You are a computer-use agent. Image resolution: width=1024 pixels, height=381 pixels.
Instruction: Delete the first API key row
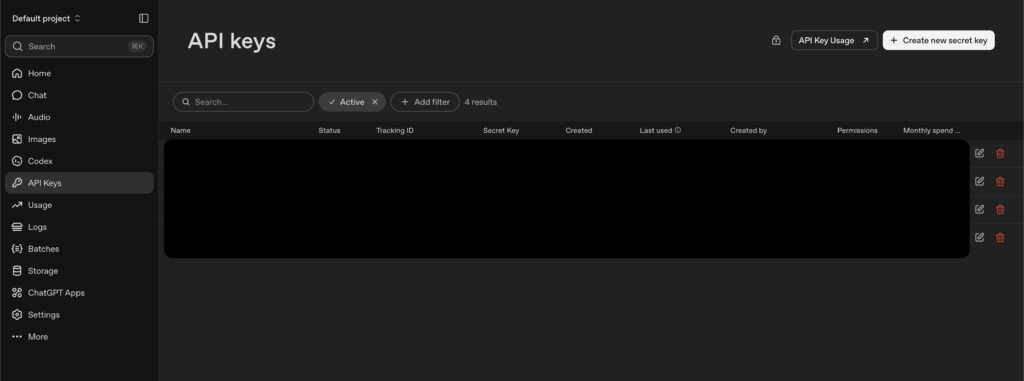point(1000,154)
